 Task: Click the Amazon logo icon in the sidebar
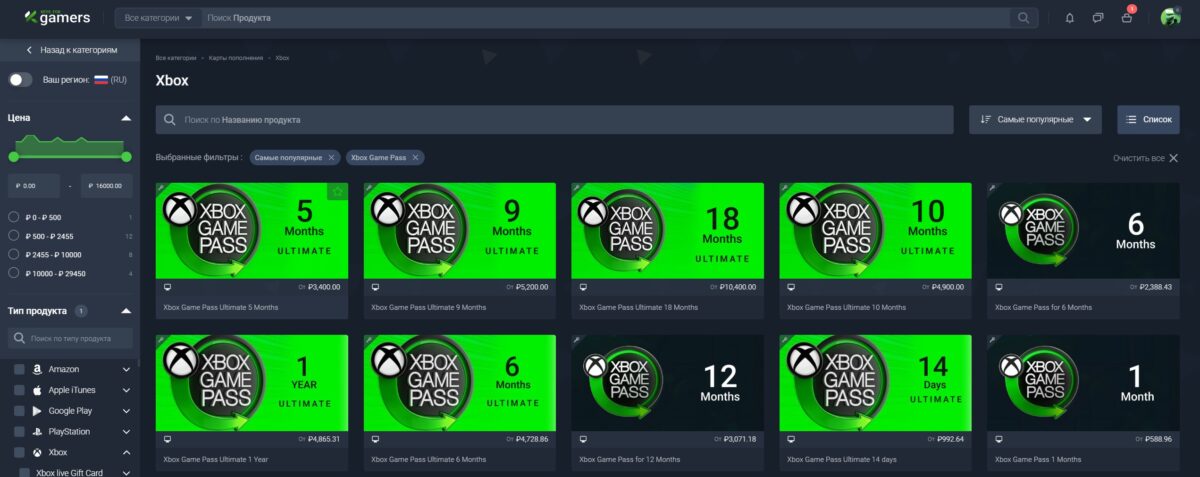36,369
